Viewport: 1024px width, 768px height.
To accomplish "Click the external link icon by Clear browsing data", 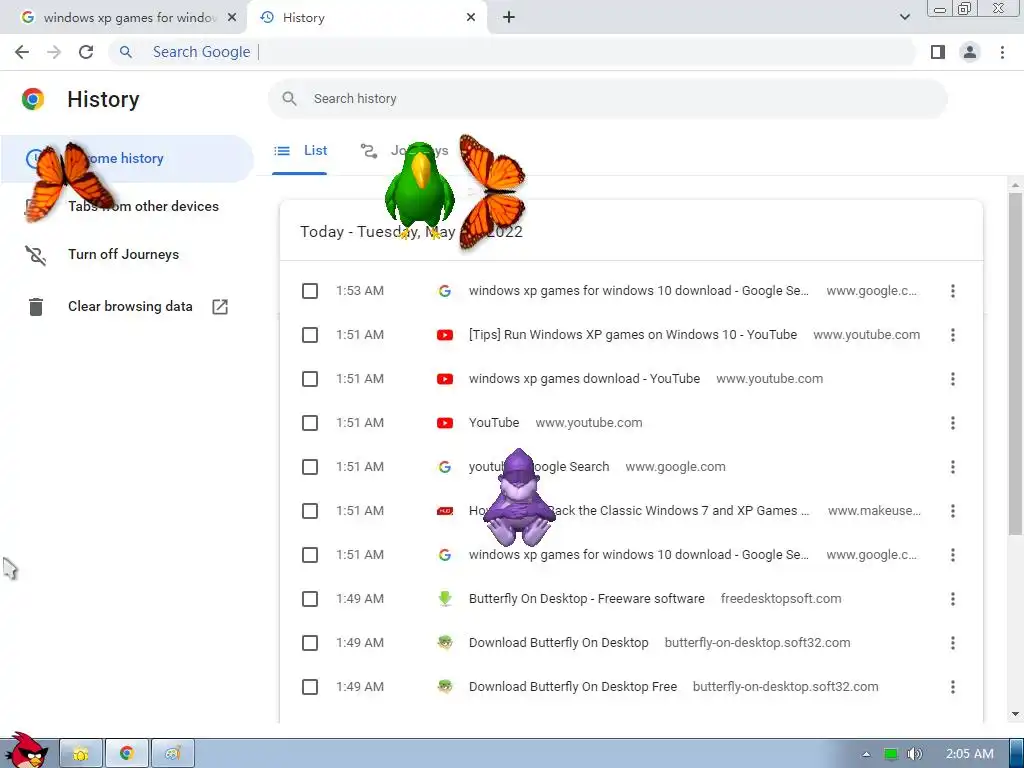I will 220,306.
